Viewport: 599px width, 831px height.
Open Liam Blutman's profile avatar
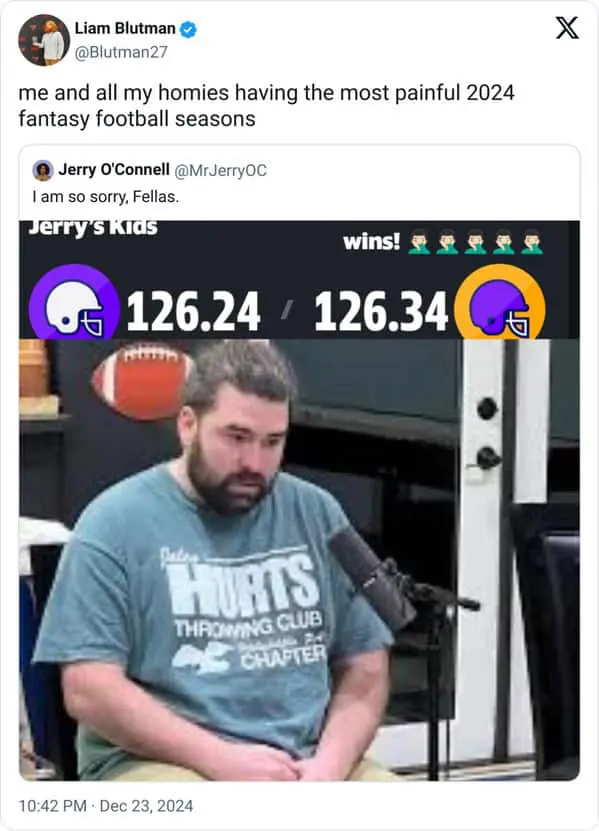44,40
